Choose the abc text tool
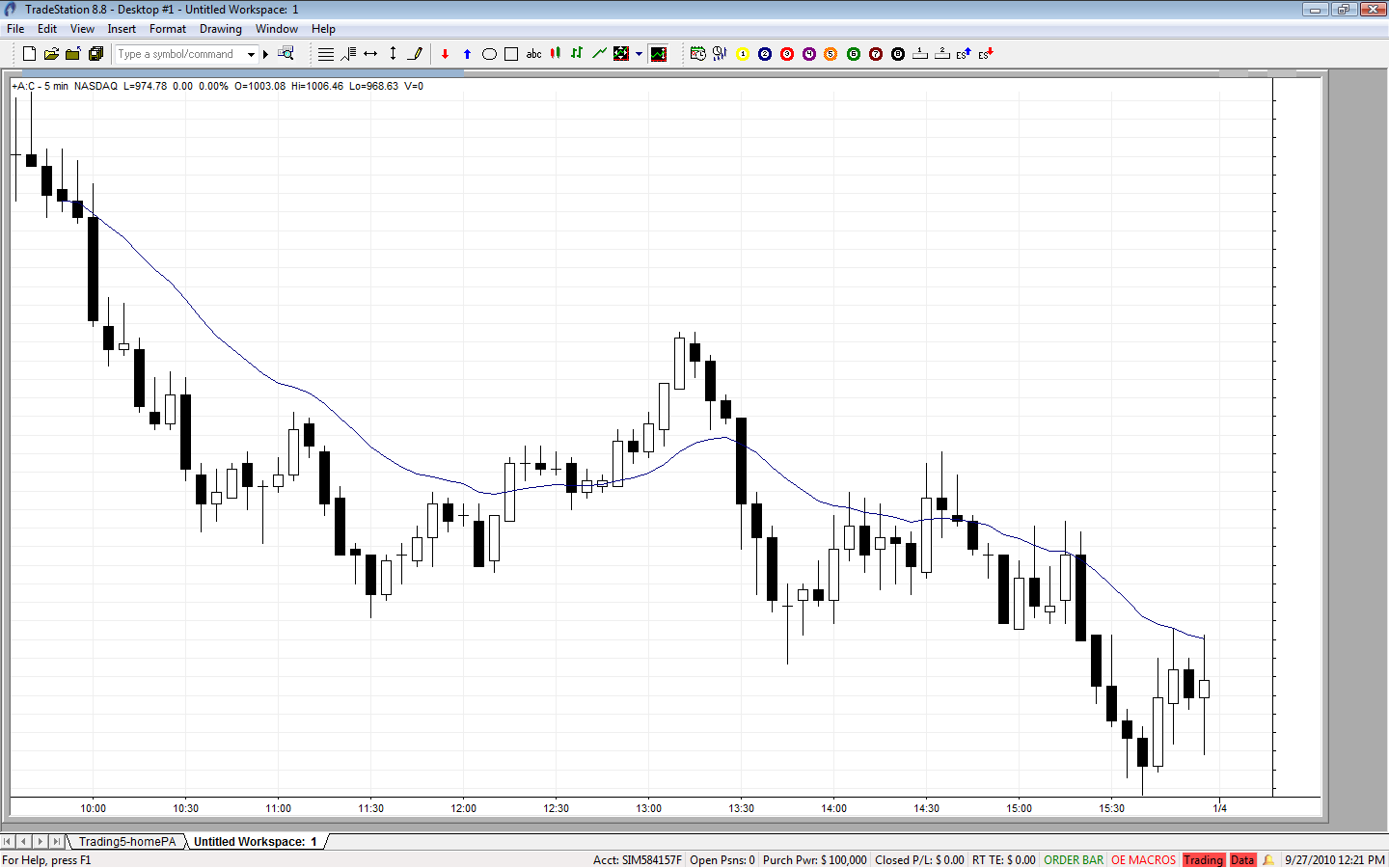 (x=533, y=54)
